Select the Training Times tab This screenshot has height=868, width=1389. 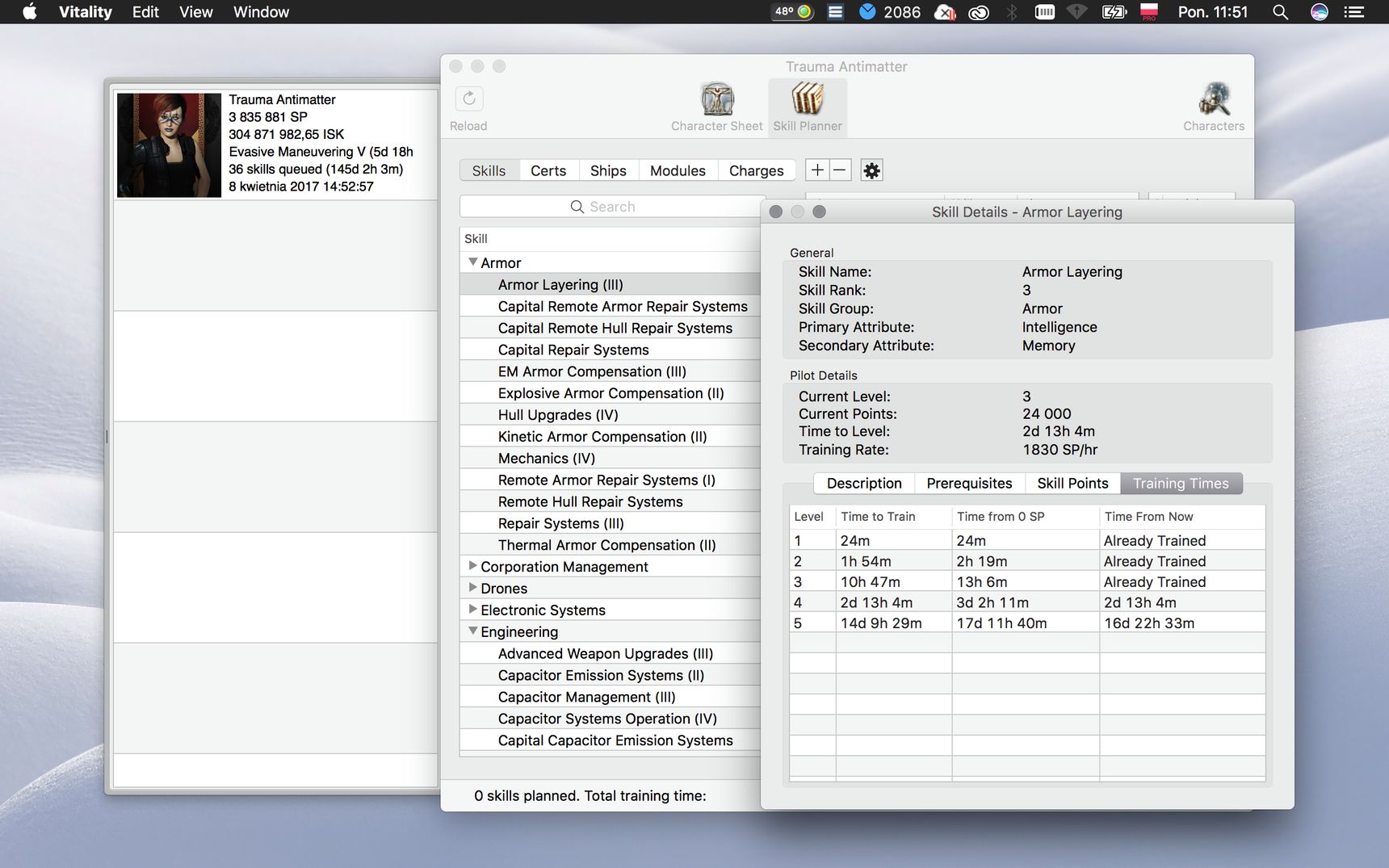tap(1181, 483)
